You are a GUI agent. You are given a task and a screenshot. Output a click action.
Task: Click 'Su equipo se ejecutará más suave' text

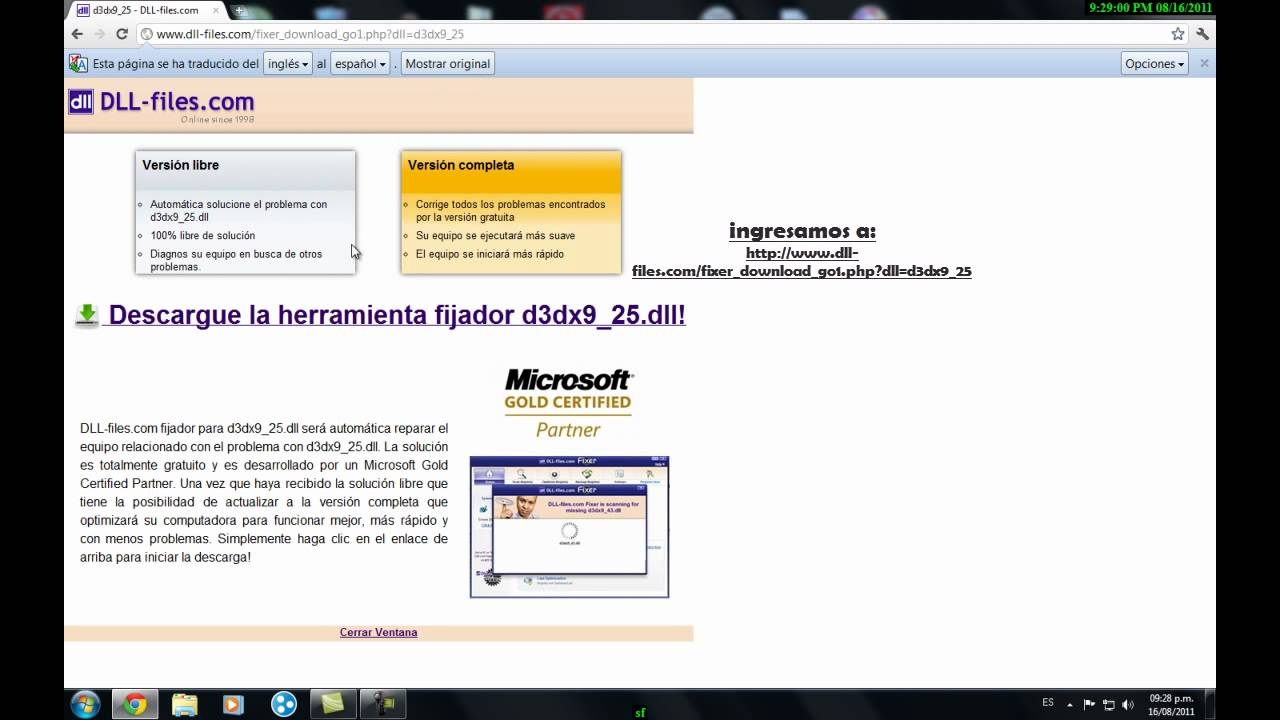coord(495,236)
